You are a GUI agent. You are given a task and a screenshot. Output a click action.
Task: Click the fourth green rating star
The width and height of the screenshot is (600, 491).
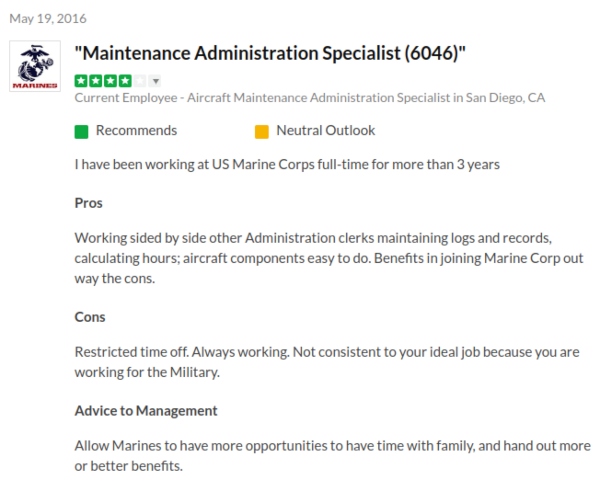click(x=123, y=81)
